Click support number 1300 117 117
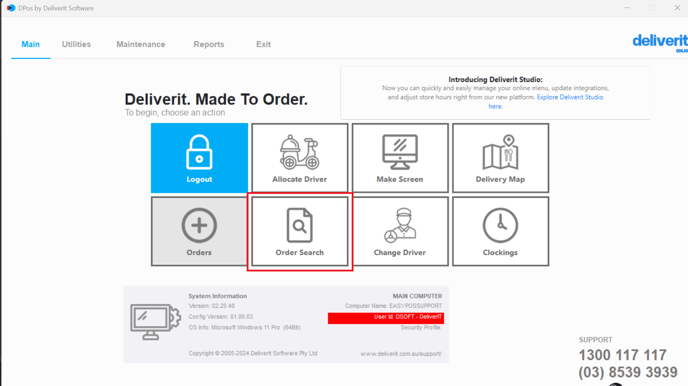 pyautogui.click(x=623, y=355)
